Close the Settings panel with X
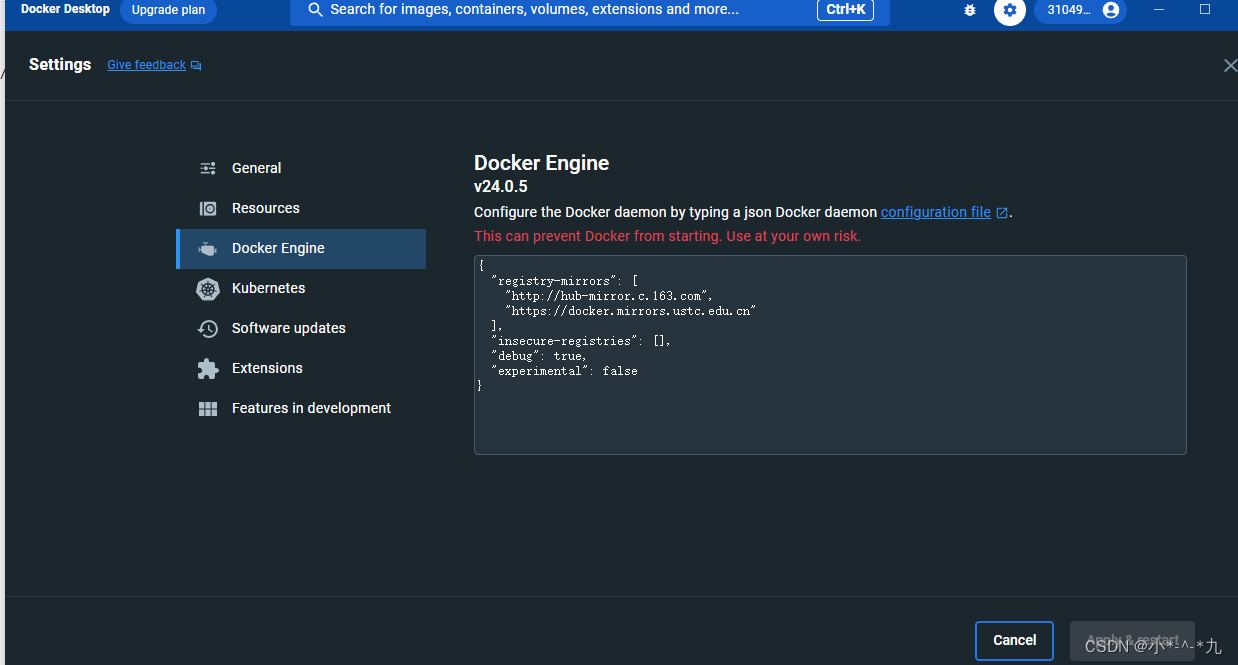This screenshot has width=1238, height=665. pyautogui.click(x=1230, y=65)
